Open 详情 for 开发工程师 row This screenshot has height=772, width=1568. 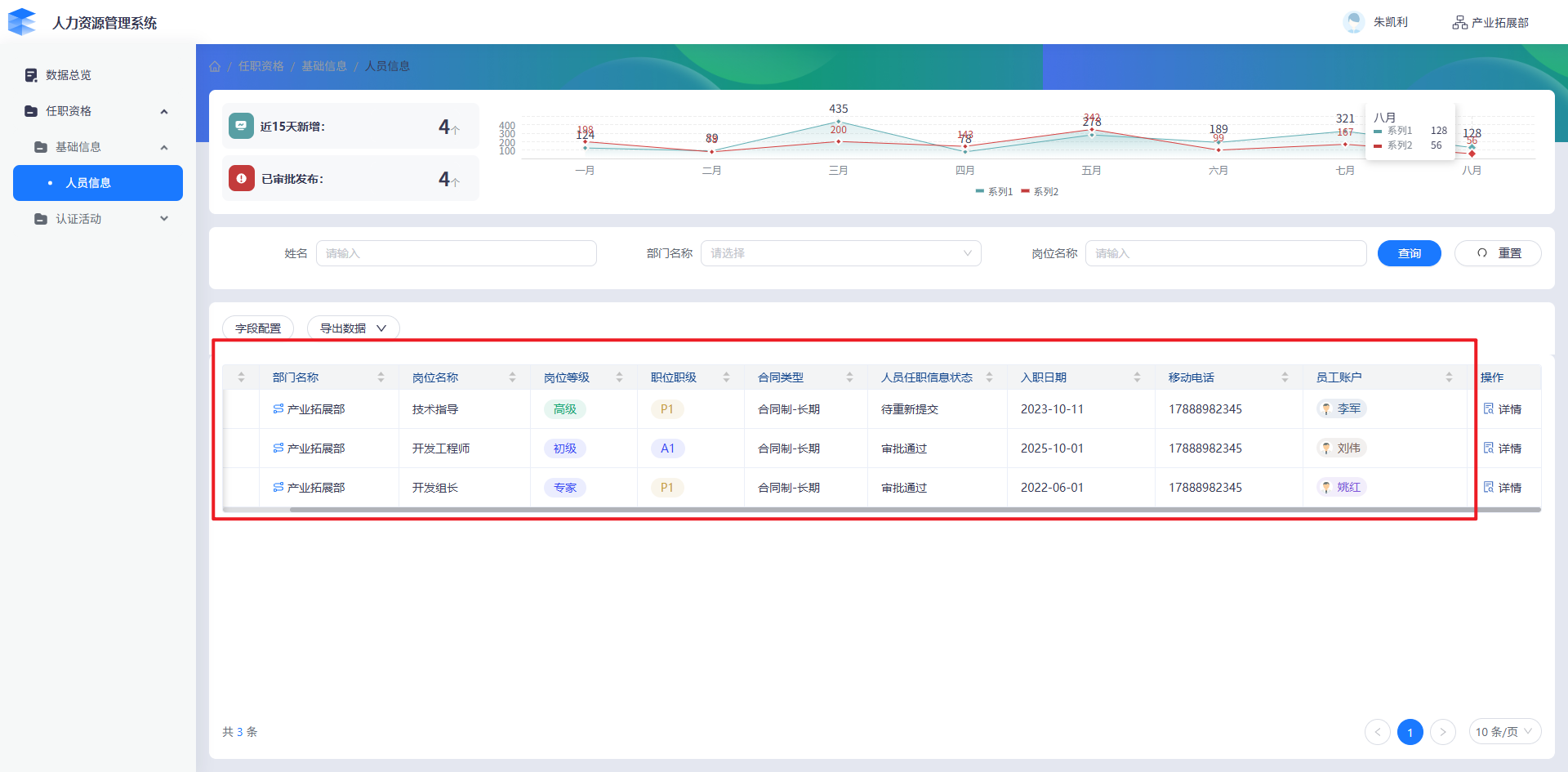[x=1503, y=448]
